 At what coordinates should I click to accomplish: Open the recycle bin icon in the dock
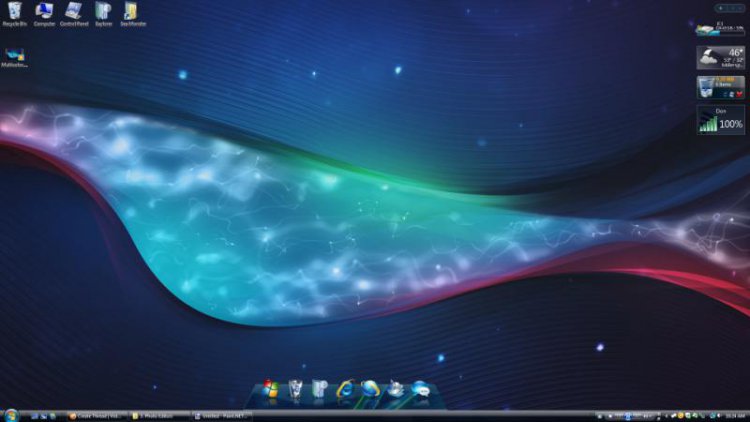295,389
